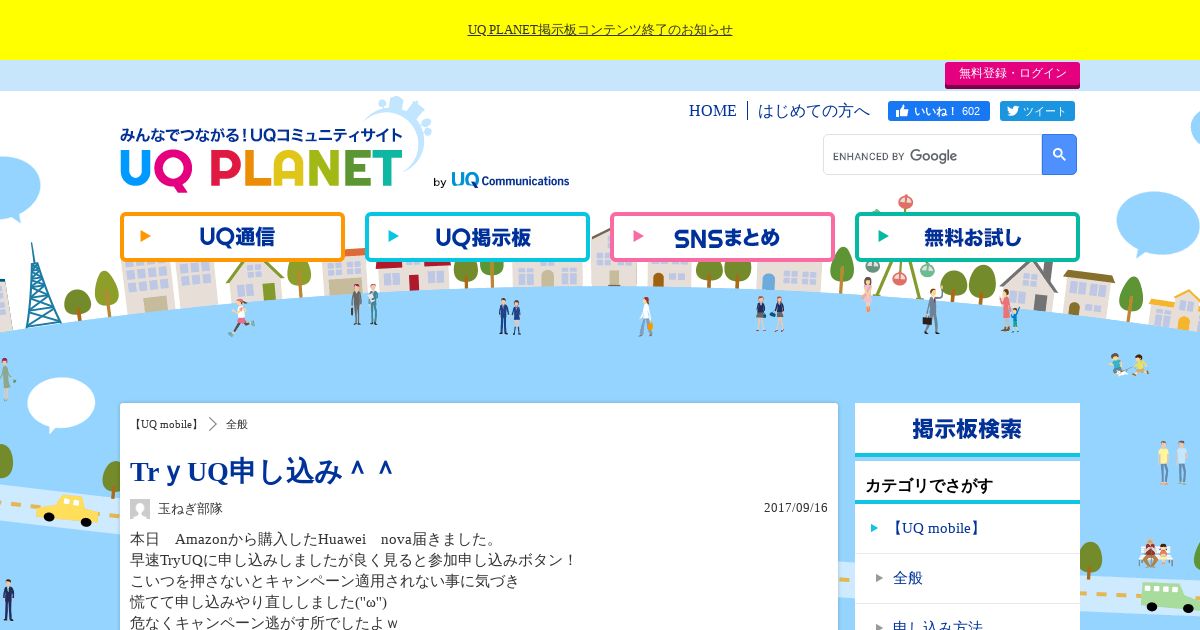Click the pink arrow on SNSまとめ button

pos(638,237)
